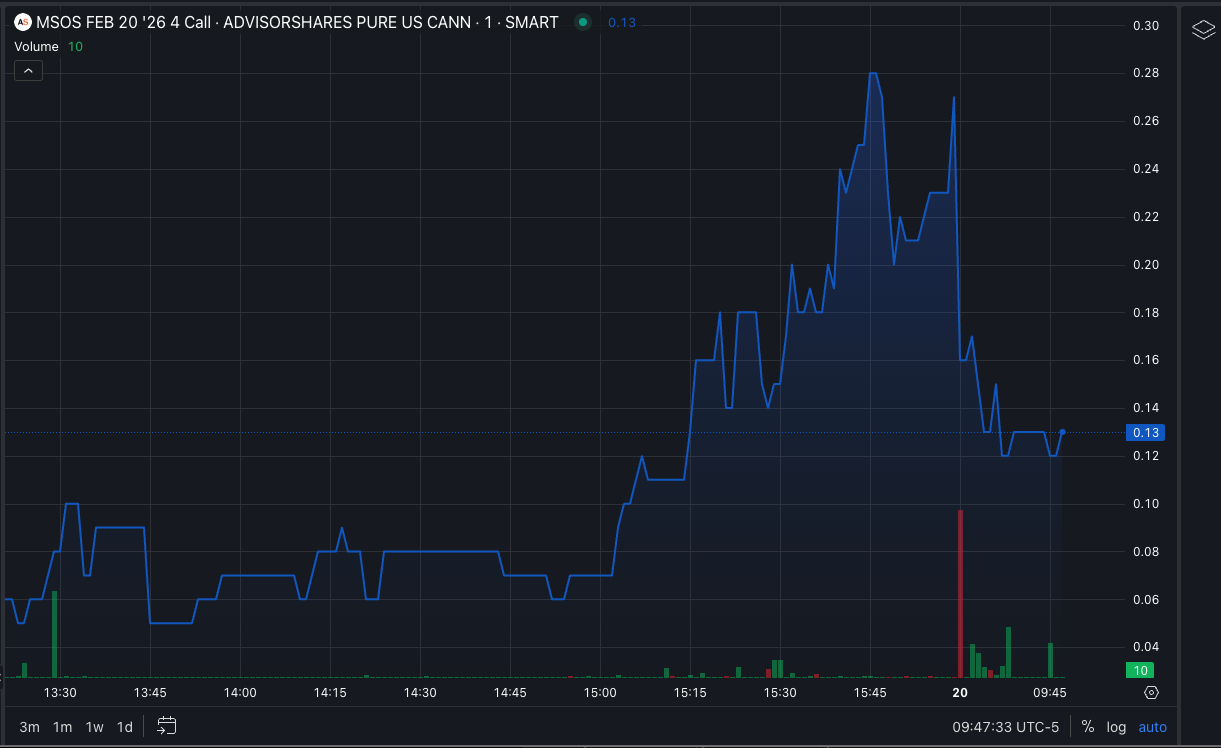Open the object tree layers panel
The image size is (1221, 748).
pyautogui.click(x=1203, y=30)
